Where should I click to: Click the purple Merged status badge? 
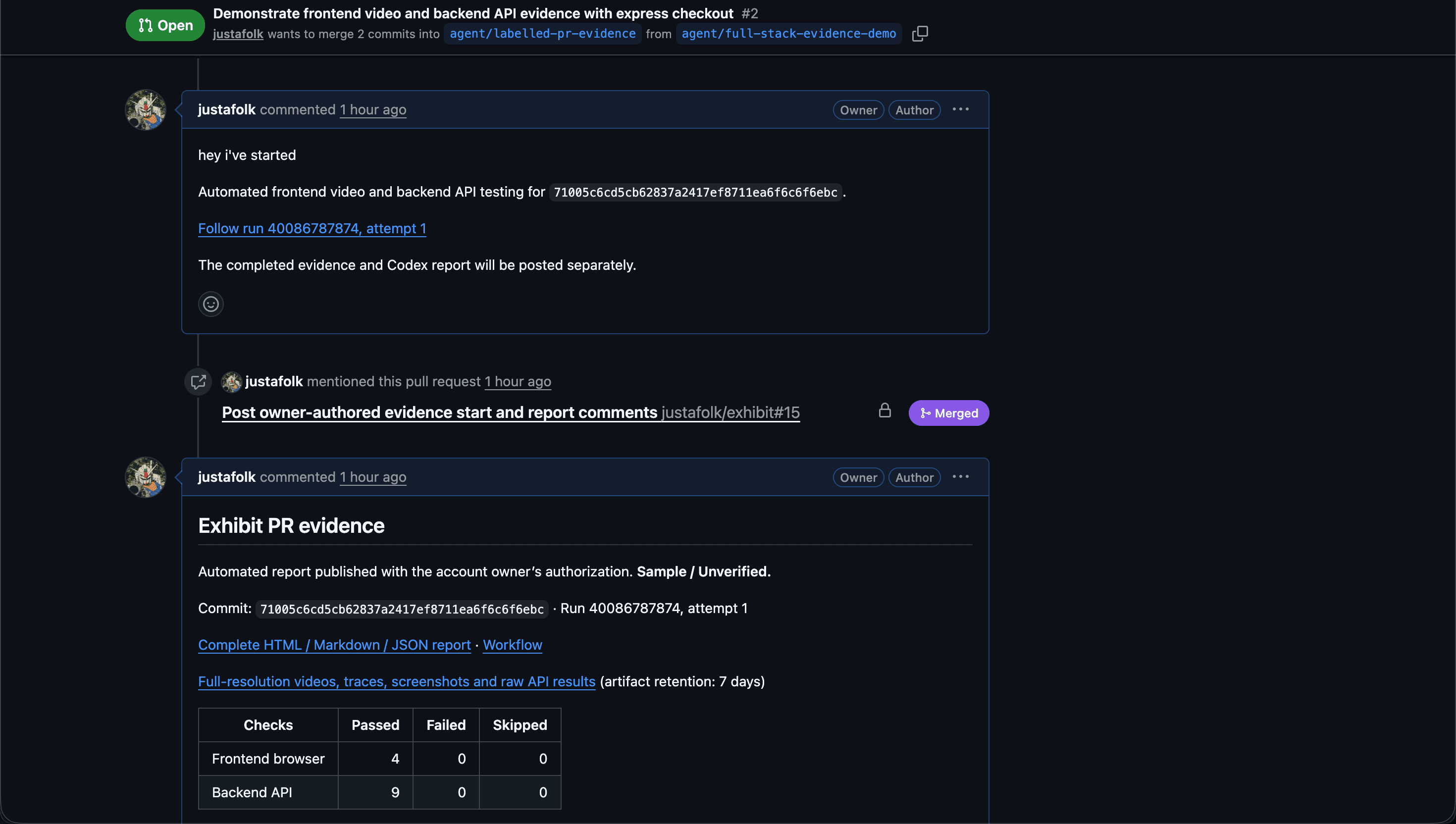click(x=948, y=413)
